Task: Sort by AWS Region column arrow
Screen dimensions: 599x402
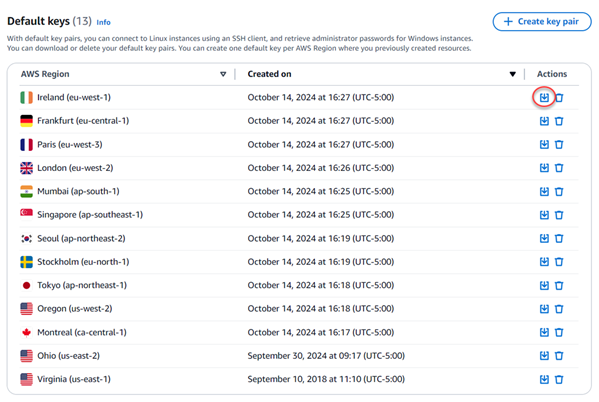Action: [x=223, y=74]
